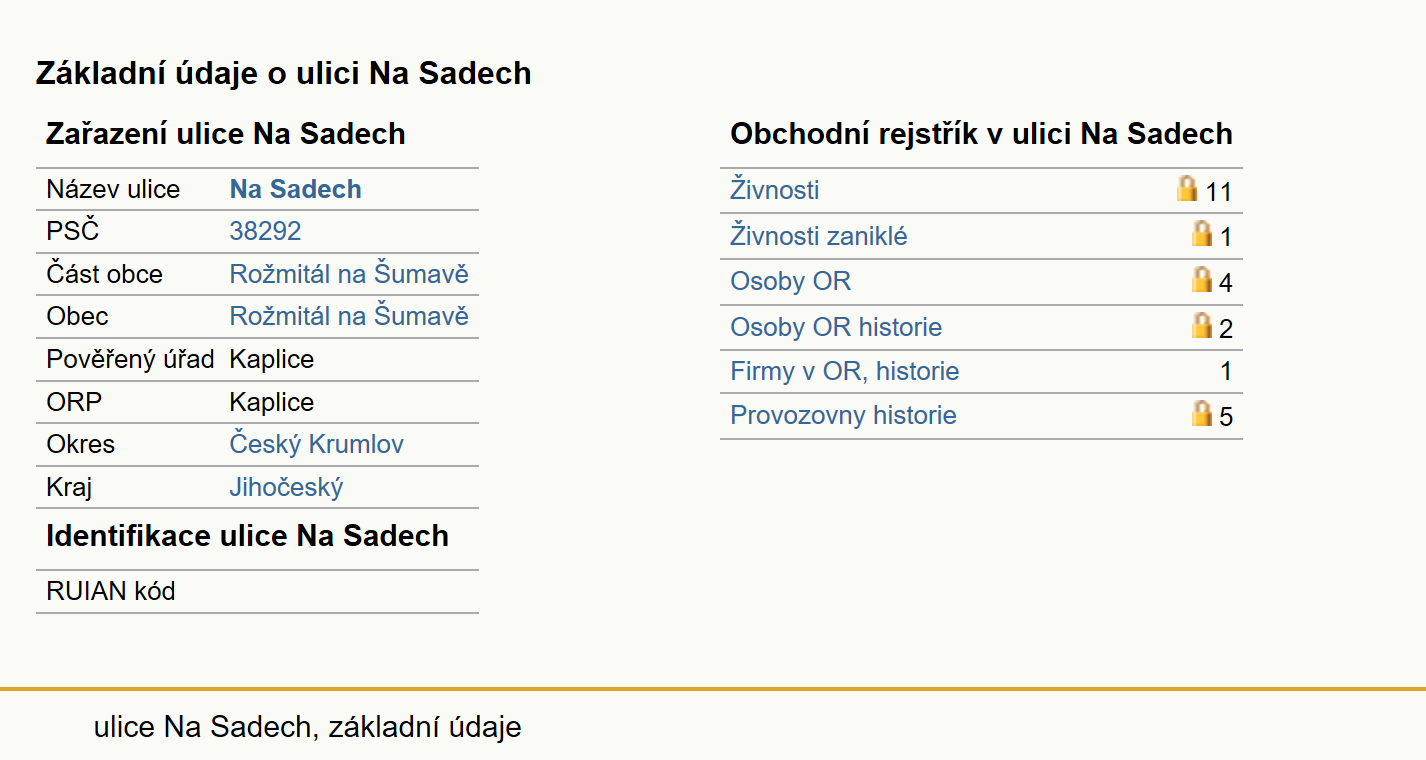Click the lock icon beside Živnosti count

[x=1187, y=188]
